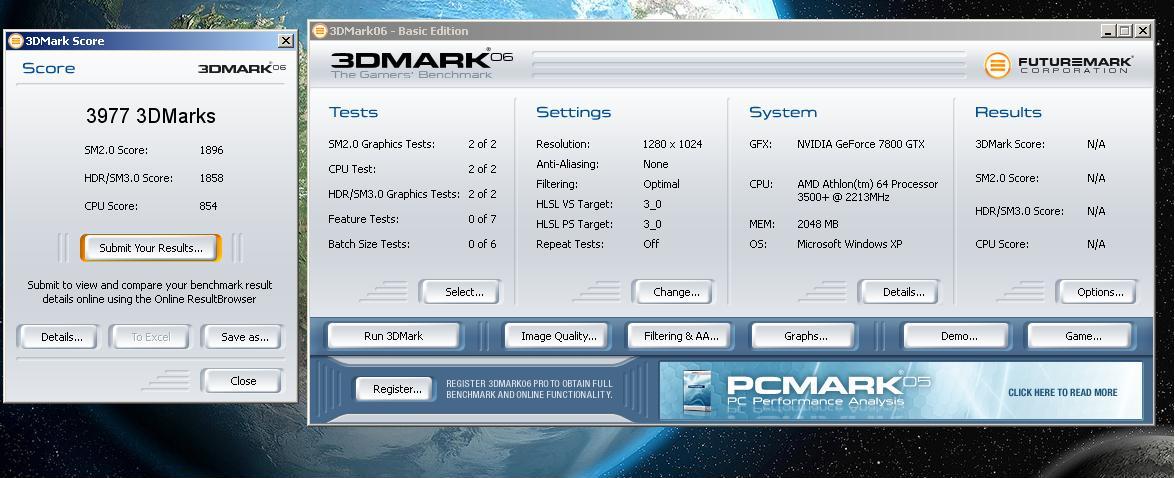
Task: Click the Feature Tests count 0 of 7
Action: pos(482,219)
